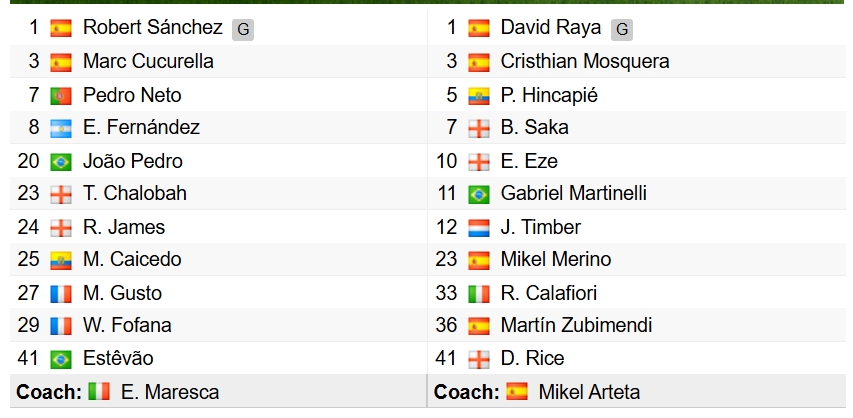Click the goalkeeper G badge next to David Raya
Viewport: 853px width, 418px height.
click(622, 30)
